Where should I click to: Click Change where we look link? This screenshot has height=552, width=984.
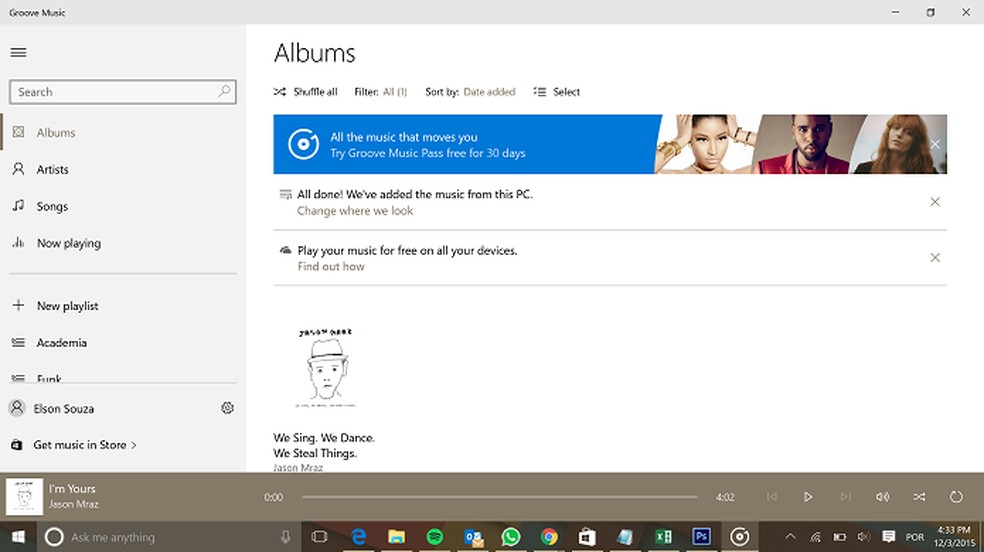click(x=355, y=211)
